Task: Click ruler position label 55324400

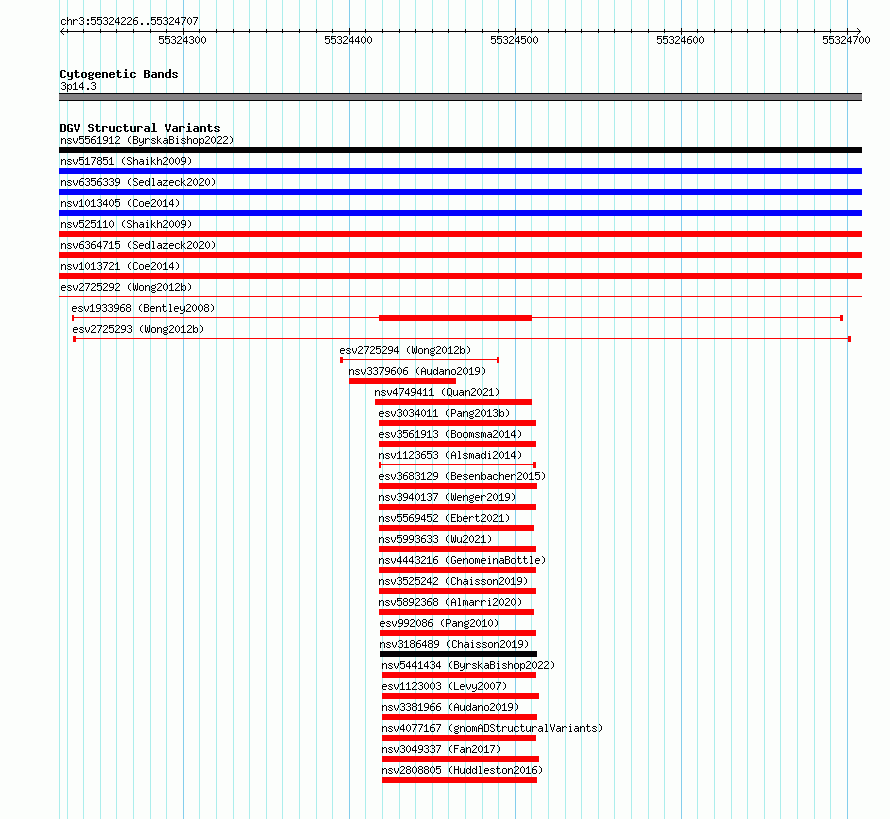Action: coord(349,40)
